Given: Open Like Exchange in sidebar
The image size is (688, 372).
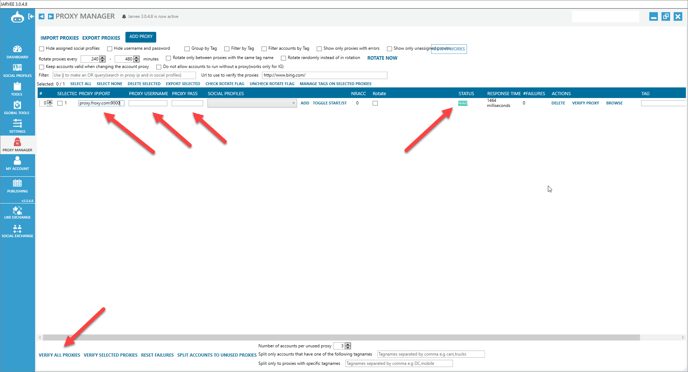Looking at the screenshot, I should 17,212.
